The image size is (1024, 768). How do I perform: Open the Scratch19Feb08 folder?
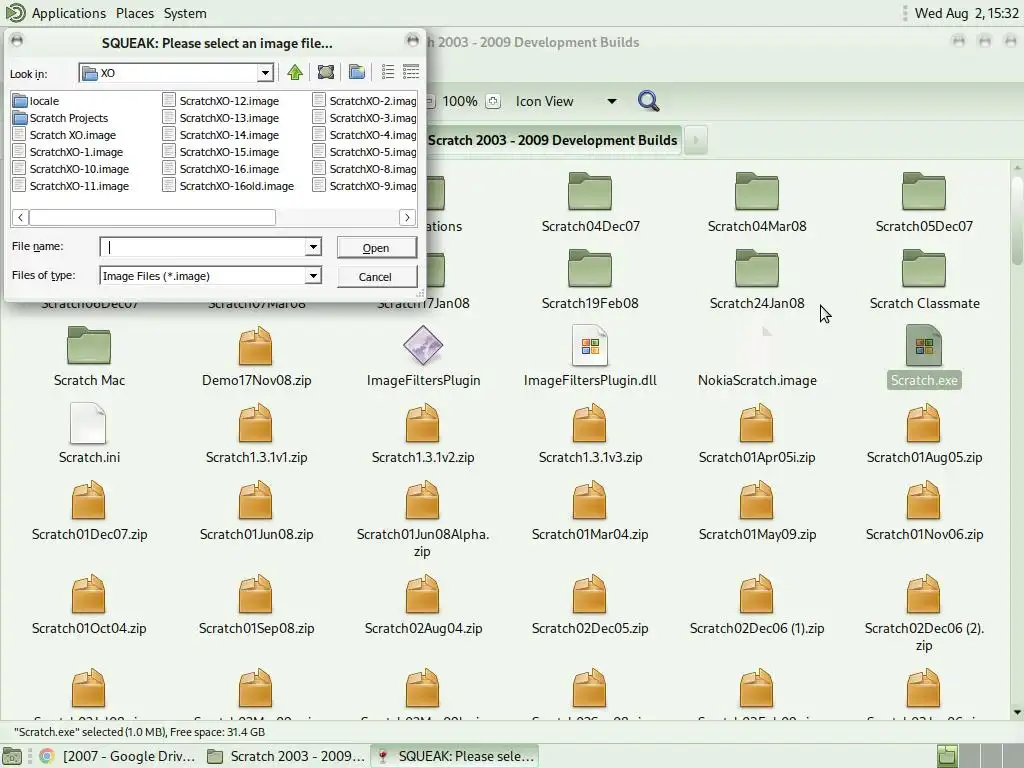point(590,280)
